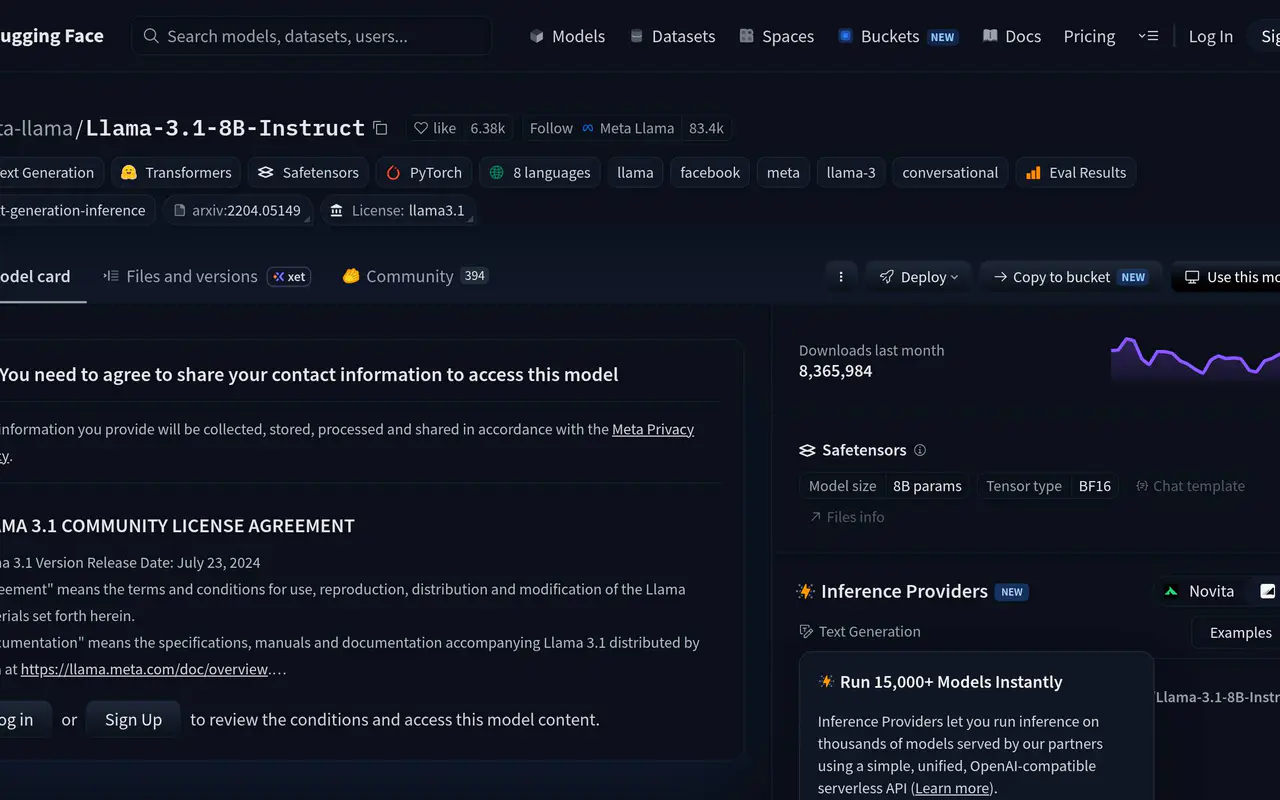The image size is (1280, 800).
Task: Click the llama tag
Action: pyautogui.click(x=635, y=172)
